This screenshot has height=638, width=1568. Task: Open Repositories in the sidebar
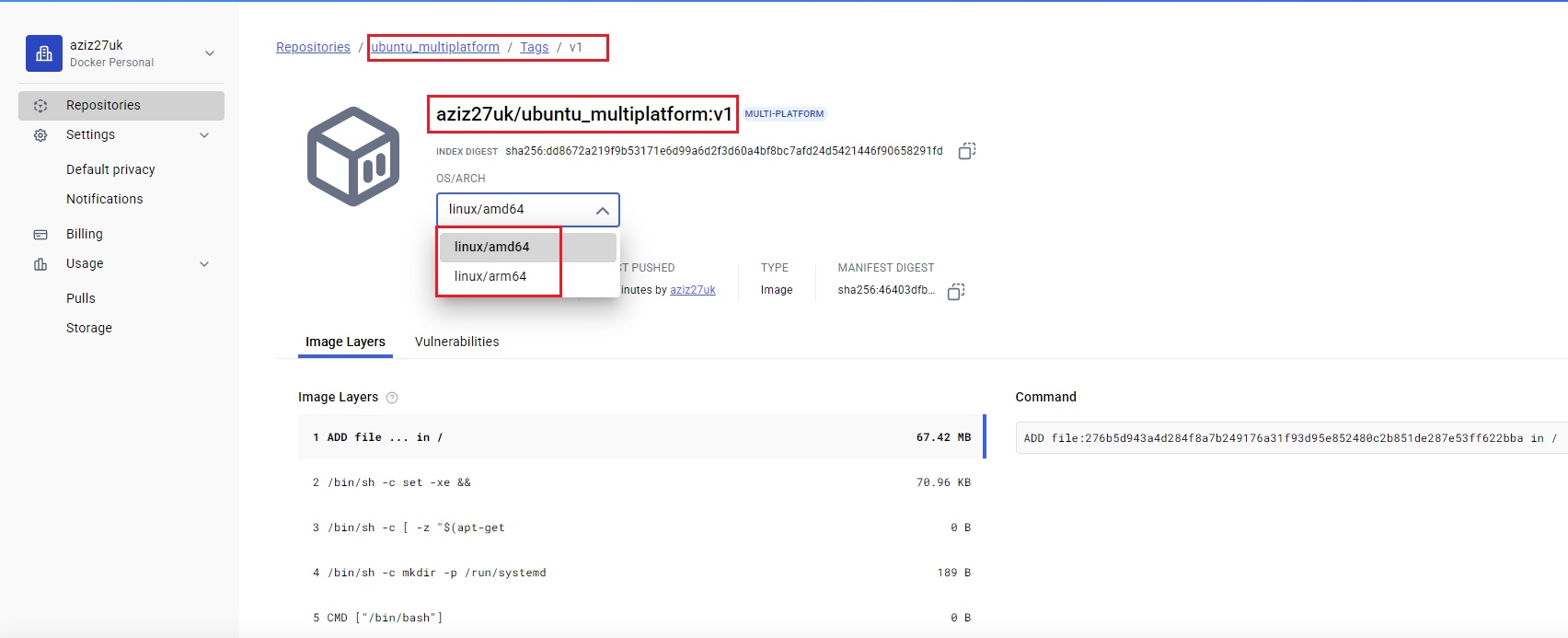(121, 105)
